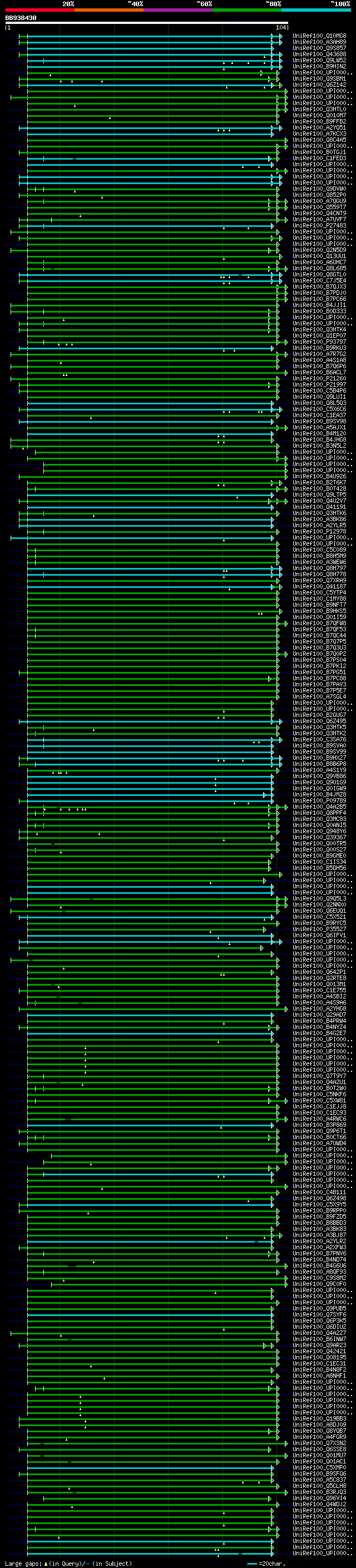The height and width of the screenshot is (1568, 356).
Task: Click the white BB938430 query bar
Action: 147,23
